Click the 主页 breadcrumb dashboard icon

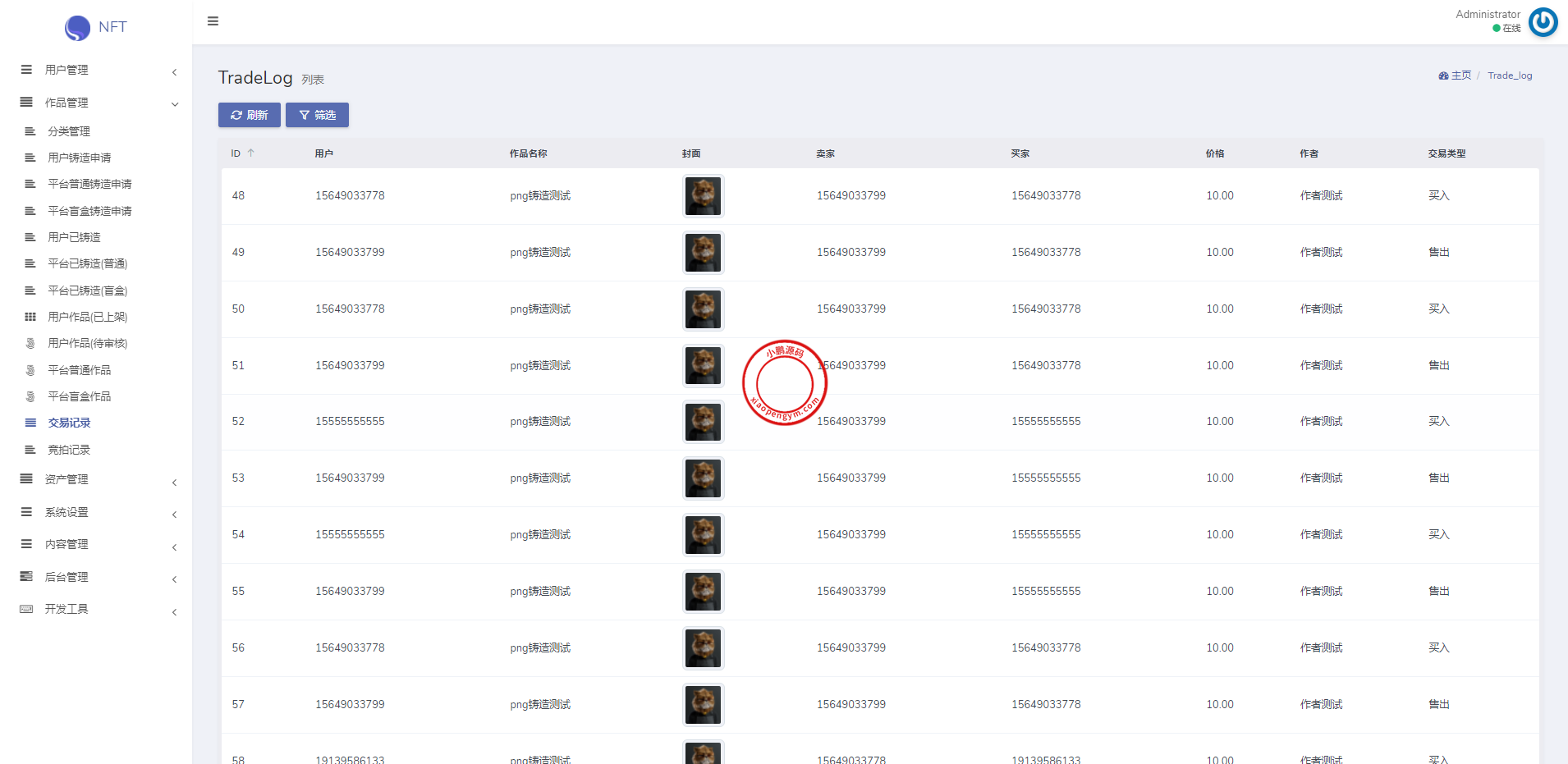tap(1443, 75)
